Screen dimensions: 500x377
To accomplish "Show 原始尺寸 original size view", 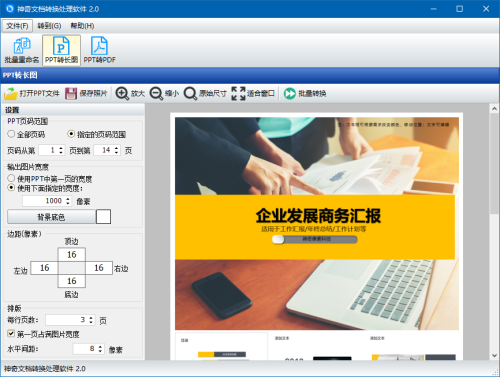I will [205, 94].
